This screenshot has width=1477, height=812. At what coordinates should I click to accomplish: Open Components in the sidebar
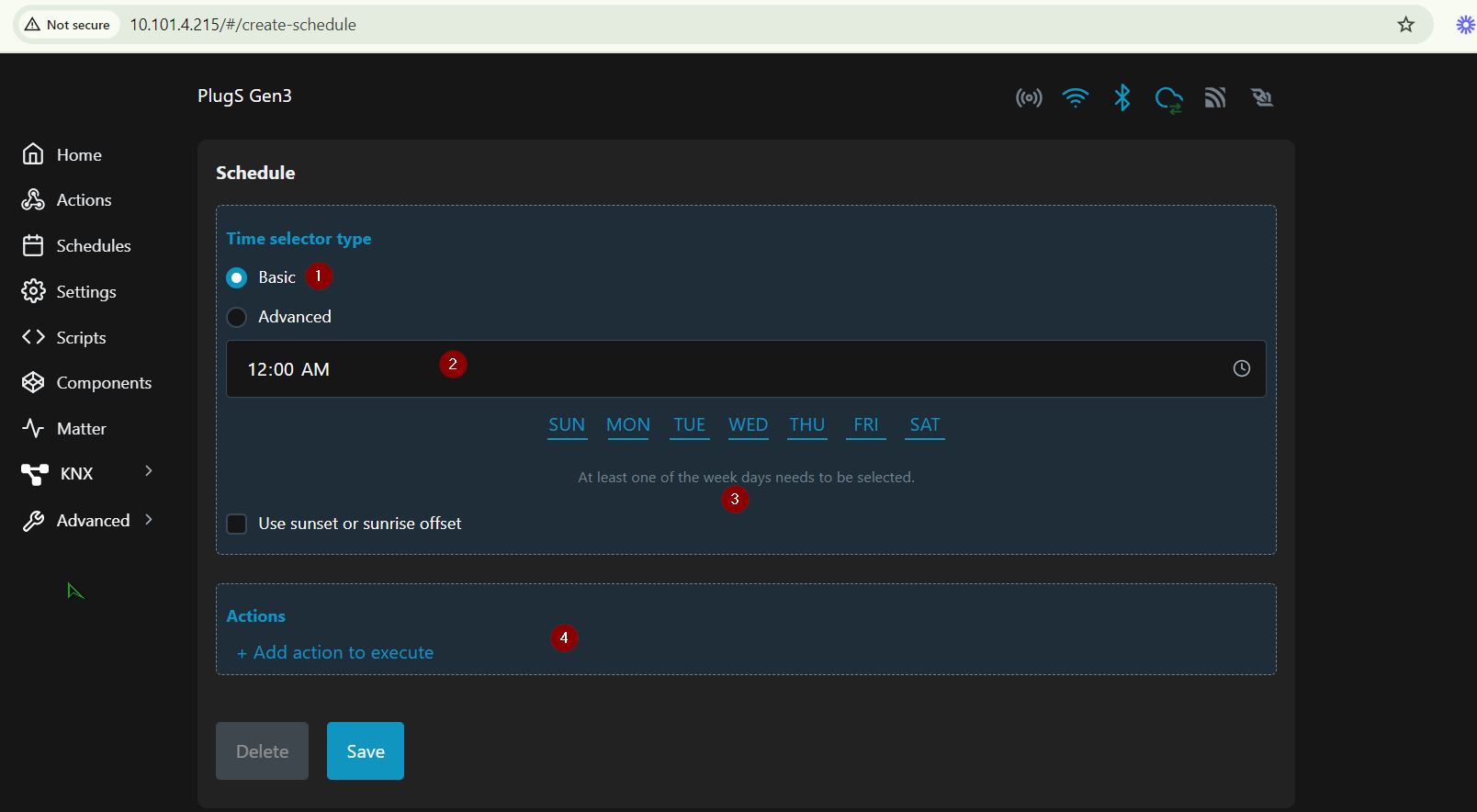(103, 383)
